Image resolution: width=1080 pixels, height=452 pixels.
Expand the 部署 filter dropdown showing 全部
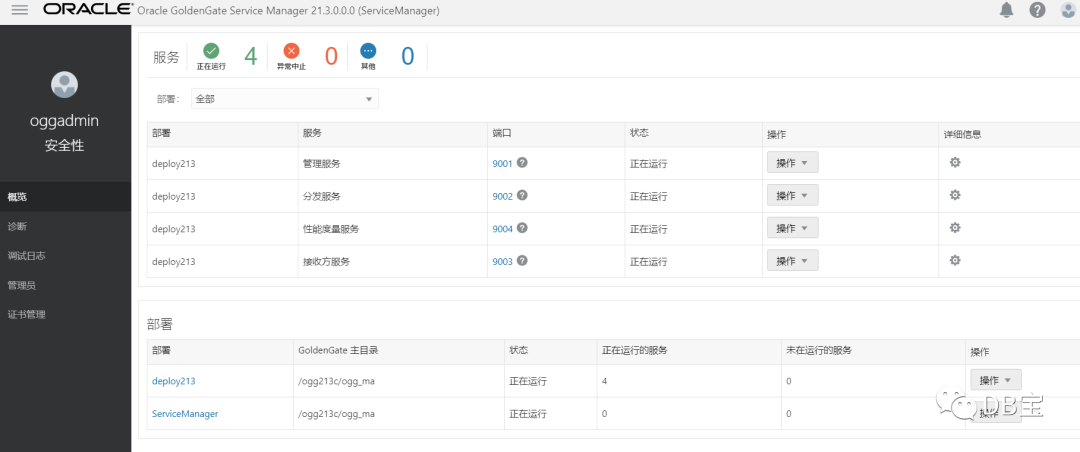(285, 99)
